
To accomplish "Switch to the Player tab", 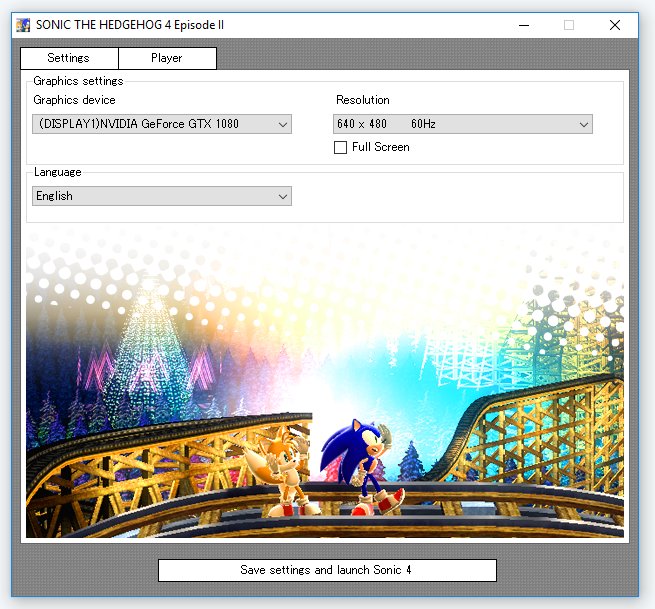I will pyautogui.click(x=168, y=58).
